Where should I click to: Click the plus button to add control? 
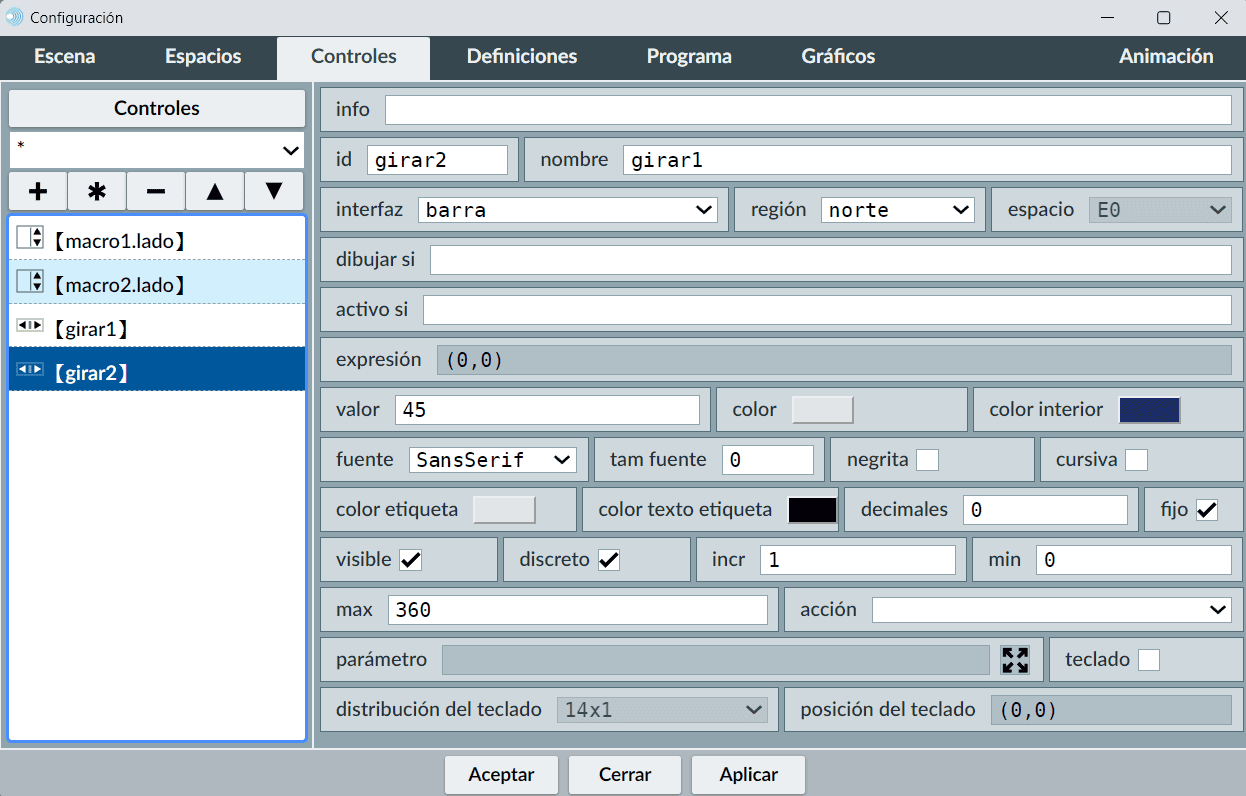pos(38,191)
